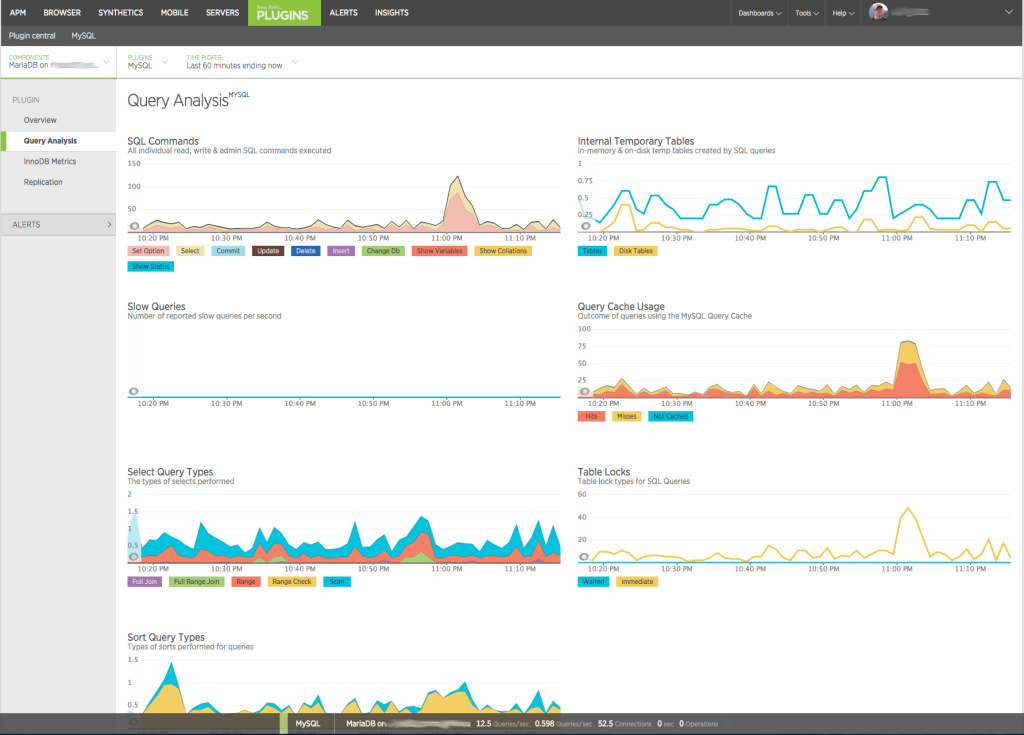
Task: Toggle the Insert legend series
Action: (341, 251)
